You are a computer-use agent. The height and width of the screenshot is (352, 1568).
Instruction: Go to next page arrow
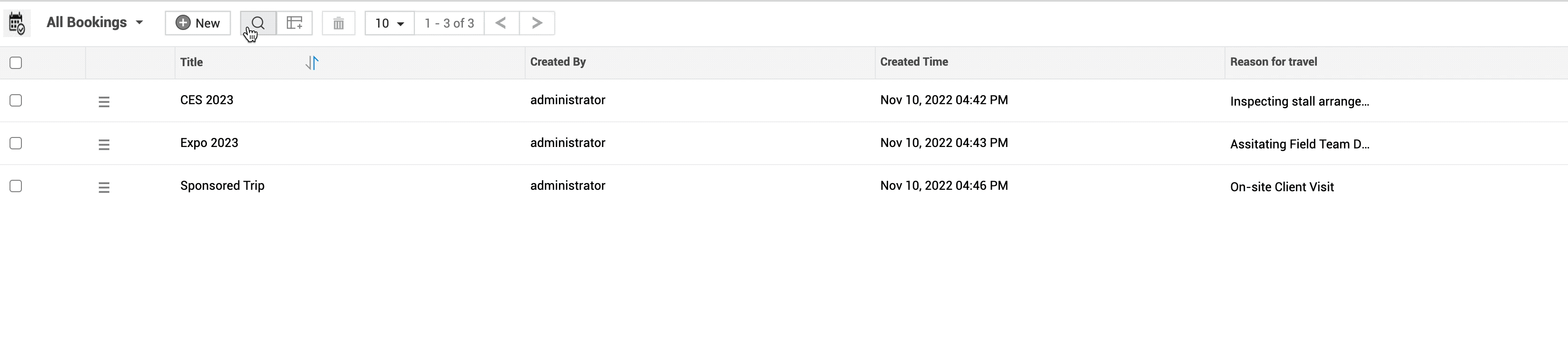[537, 23]
